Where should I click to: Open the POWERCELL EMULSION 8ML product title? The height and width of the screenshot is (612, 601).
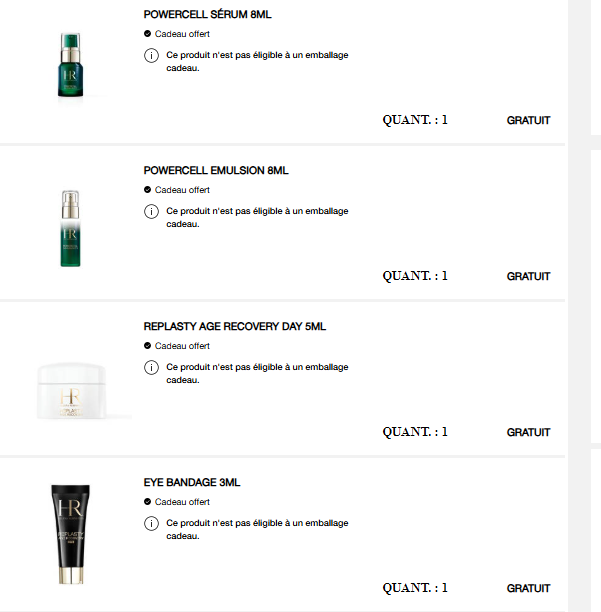point(216,171)
